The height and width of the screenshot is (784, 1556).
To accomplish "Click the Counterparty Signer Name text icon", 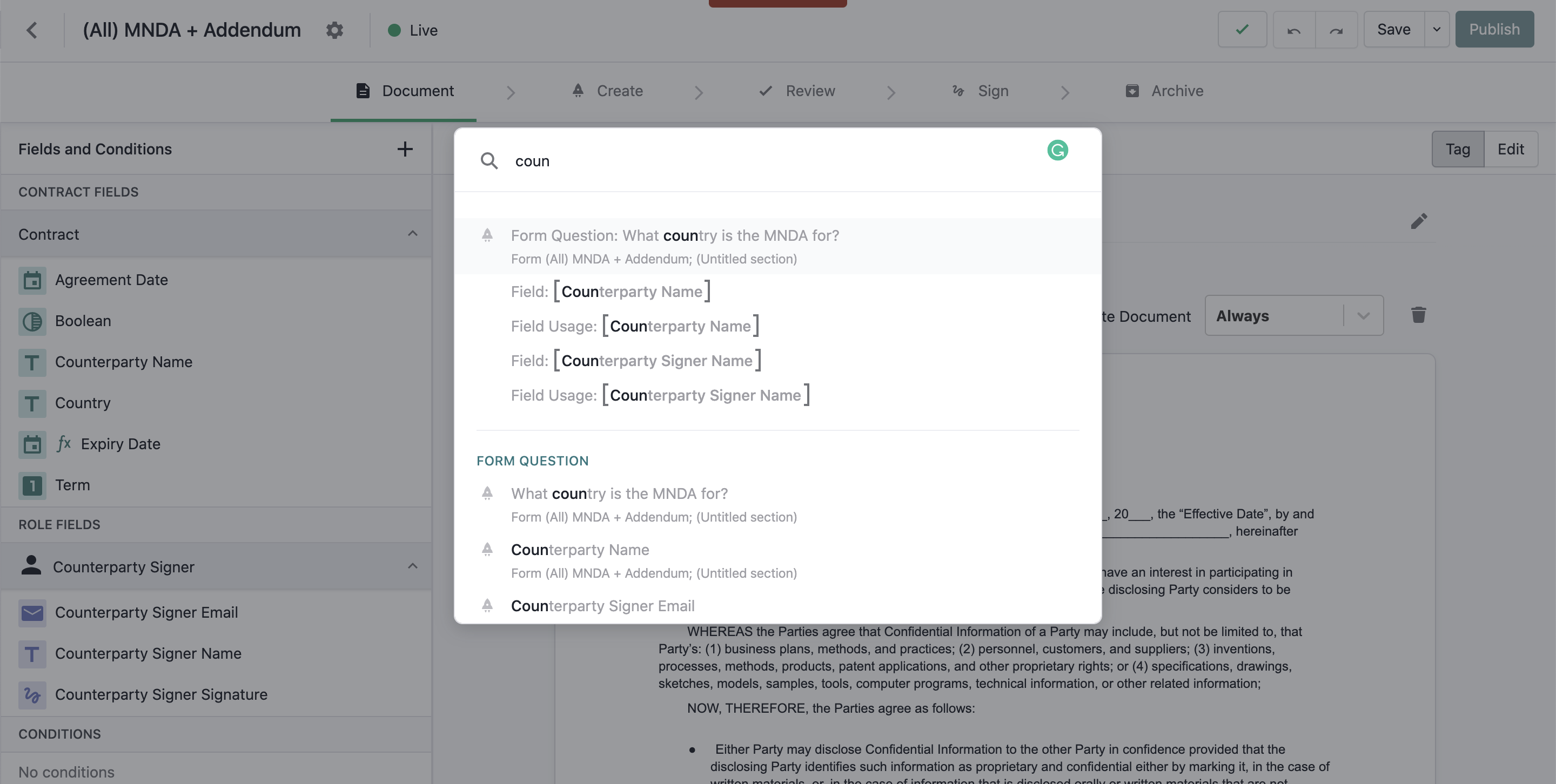I will (x=32, y=654).
